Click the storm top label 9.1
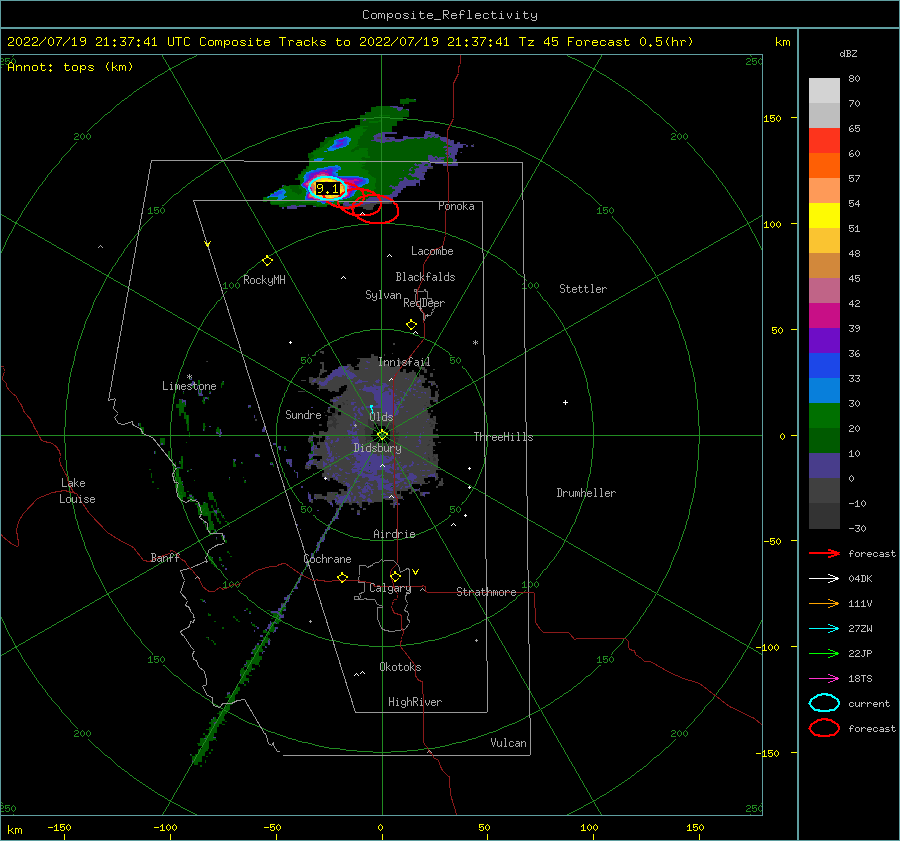Viewport: 900px width, 841px height. pyautogui.click(x=327, y=188)
